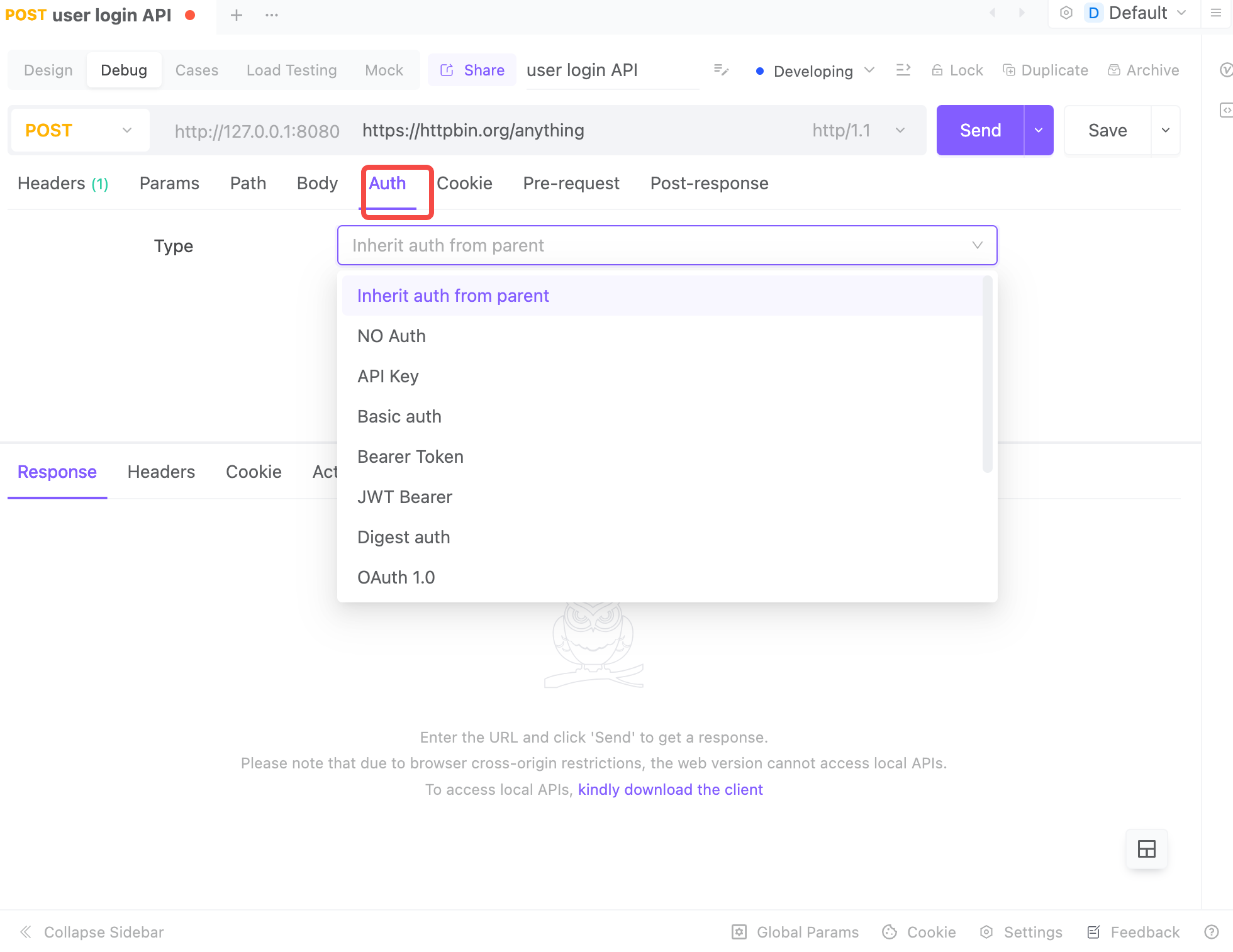Screen dimensions: 1233x952
Task: Select Bearer Token from auth type dropdown
Action: pyautogui.click(x=411, y=456)
